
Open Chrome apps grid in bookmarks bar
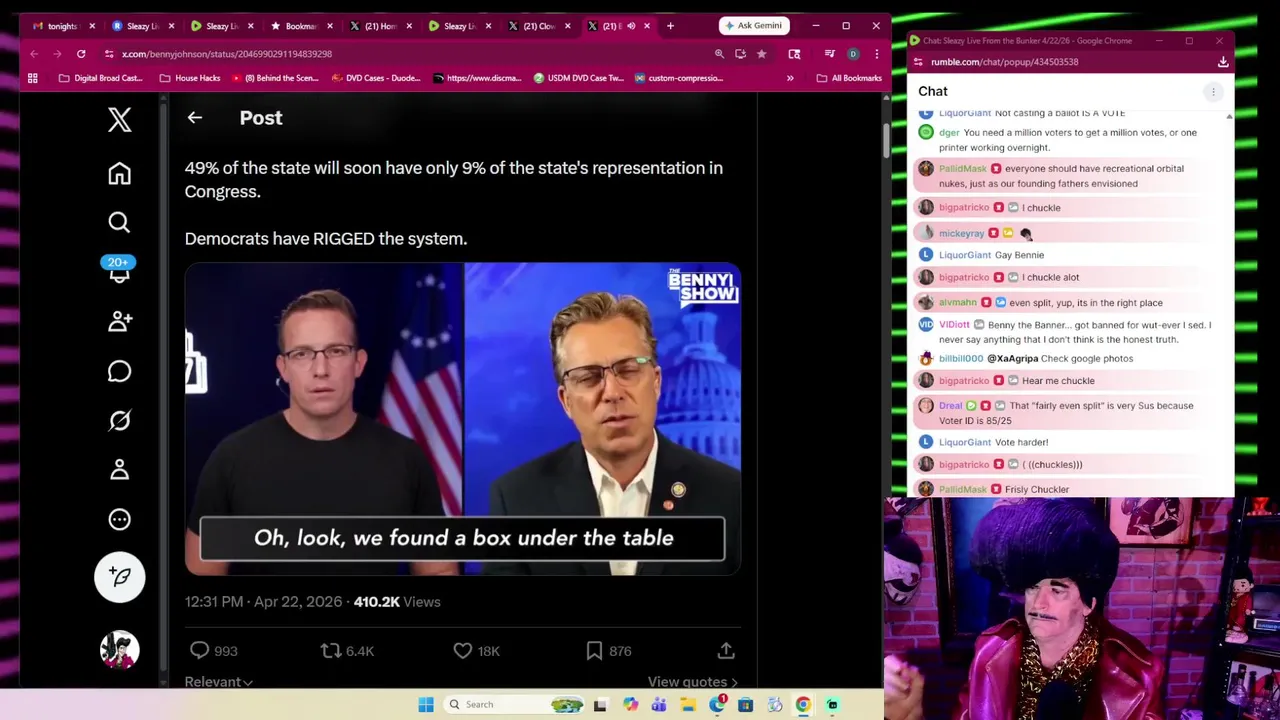[33, 78]
